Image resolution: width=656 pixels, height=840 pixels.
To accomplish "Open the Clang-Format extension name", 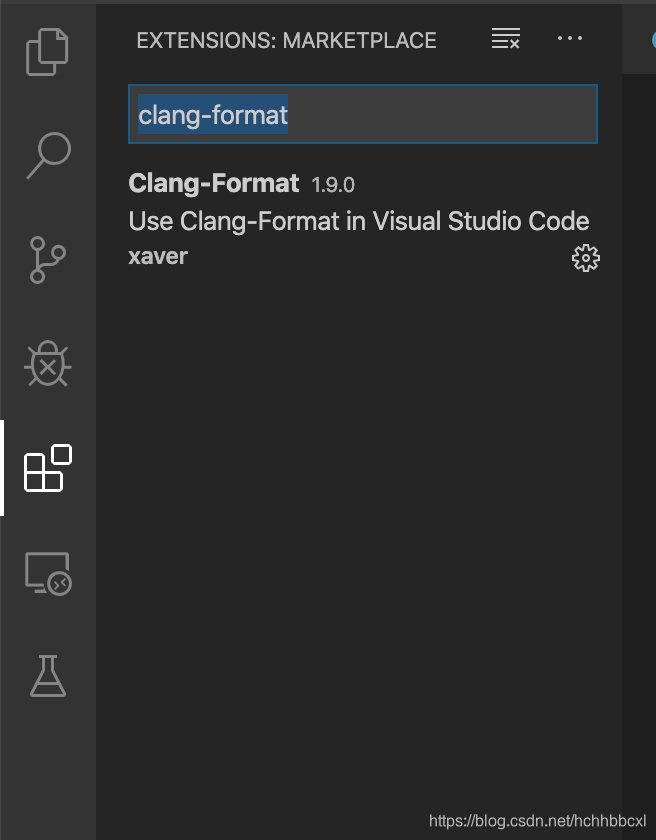I will (214, 184).
